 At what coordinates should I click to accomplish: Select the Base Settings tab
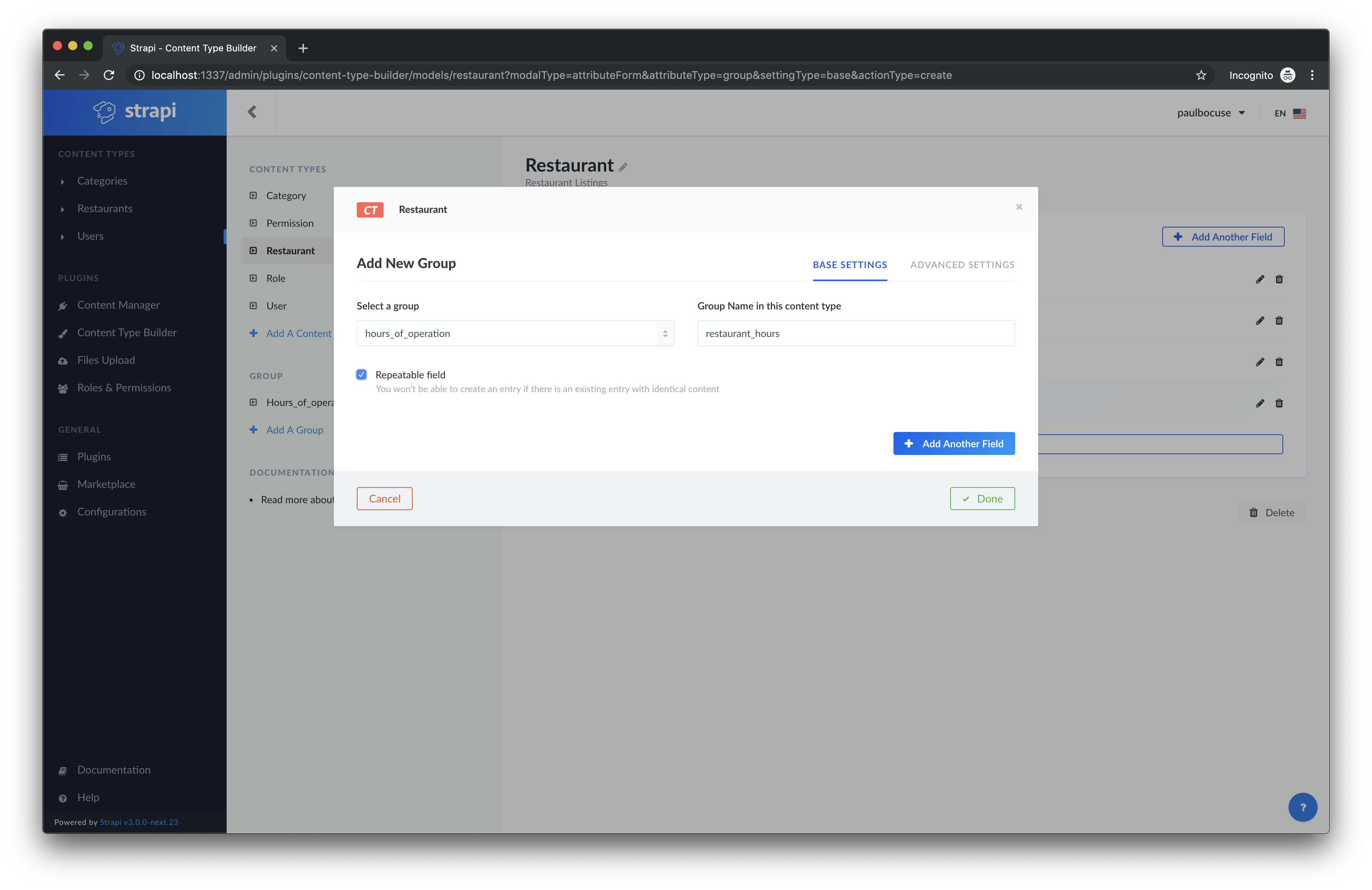(850, 265)
